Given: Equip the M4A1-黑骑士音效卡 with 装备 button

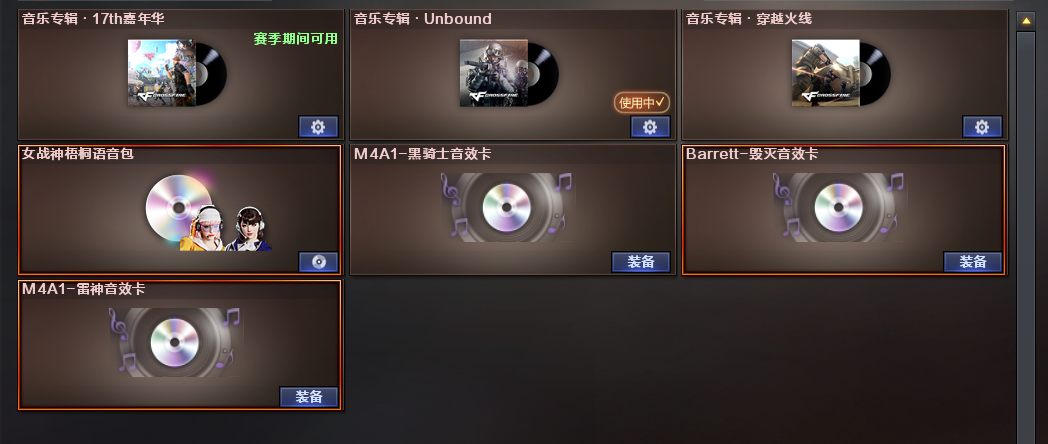Looking at the screenshot, I should pos(640,262).
